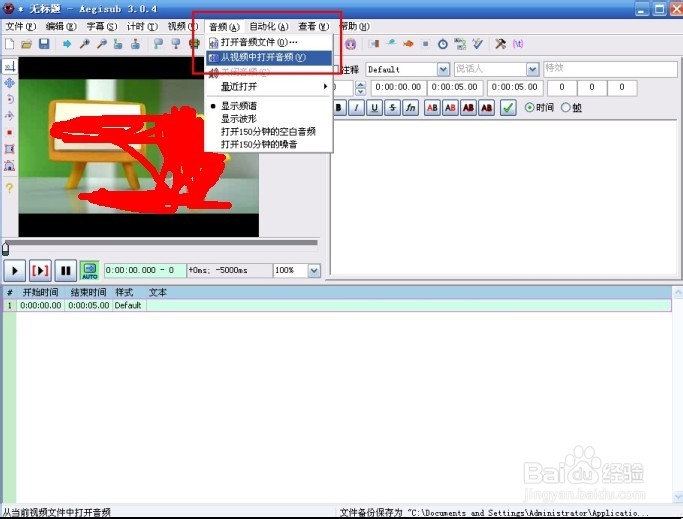The height and width of the screenshot is (519, 683).
Task: Expand the 最近打开 recent submenu
Action: point(269,87)
